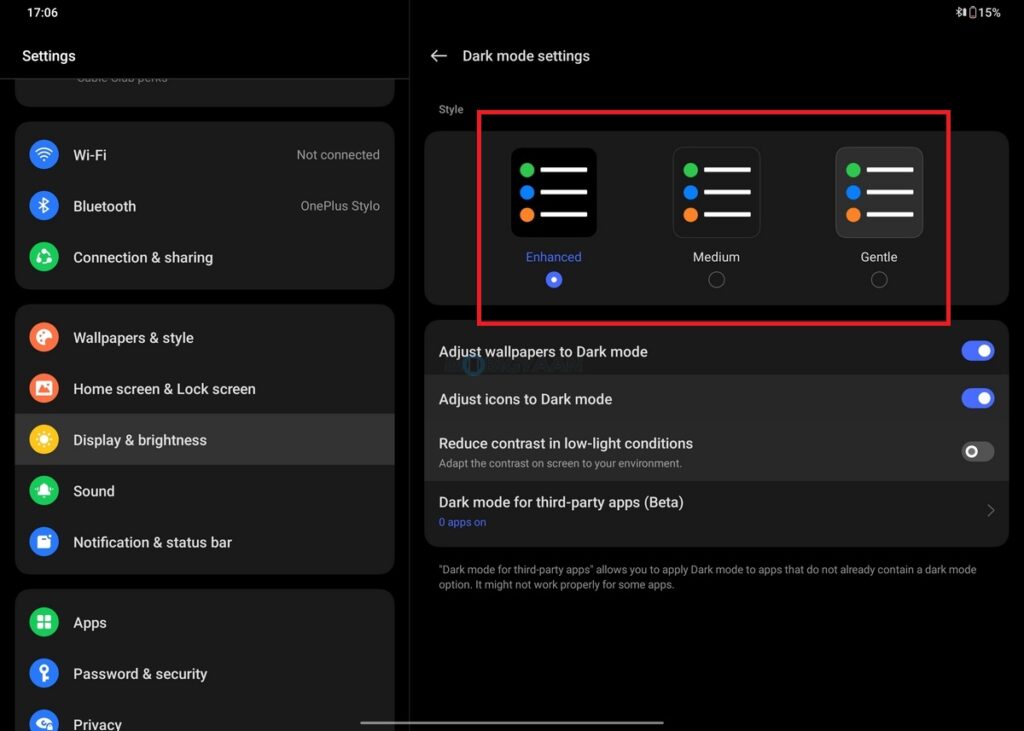Disable Adjust wallpapers to Dark mode toggle

point(977,351)
